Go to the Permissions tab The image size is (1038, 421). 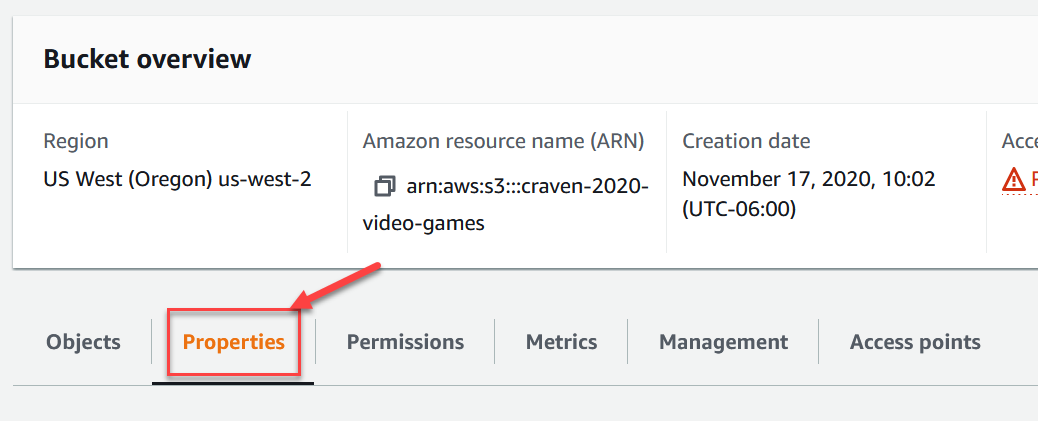(405, 342)
